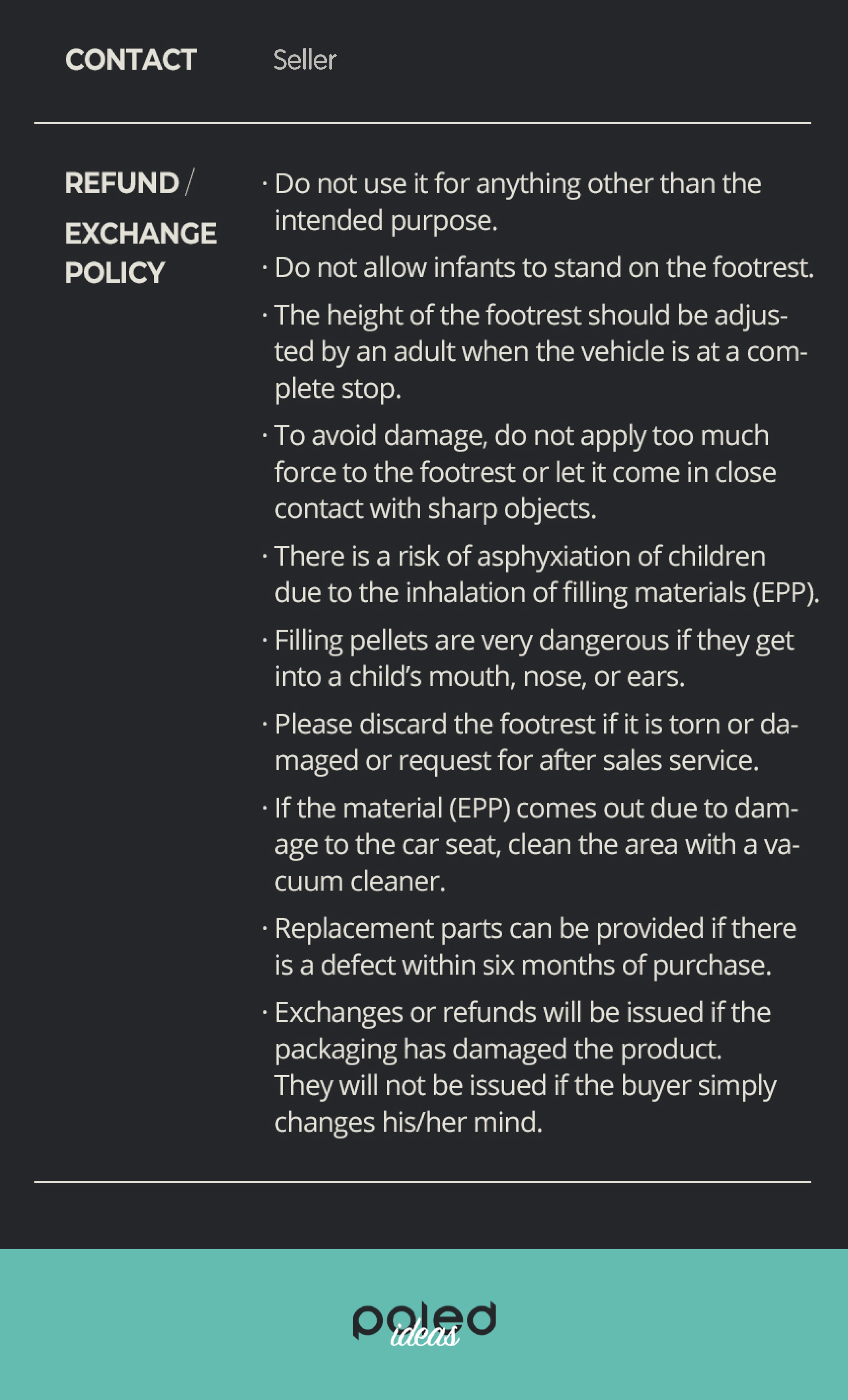
Task: Click the poled ideas logo
Action: 424,1324
